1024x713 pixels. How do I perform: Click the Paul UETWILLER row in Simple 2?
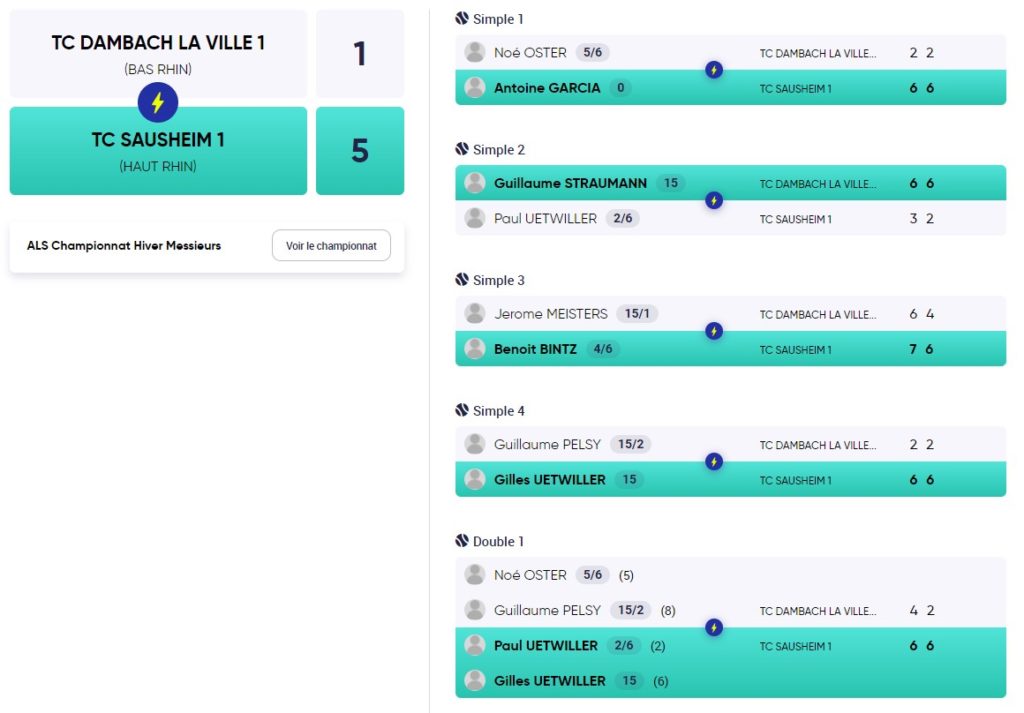730,218
